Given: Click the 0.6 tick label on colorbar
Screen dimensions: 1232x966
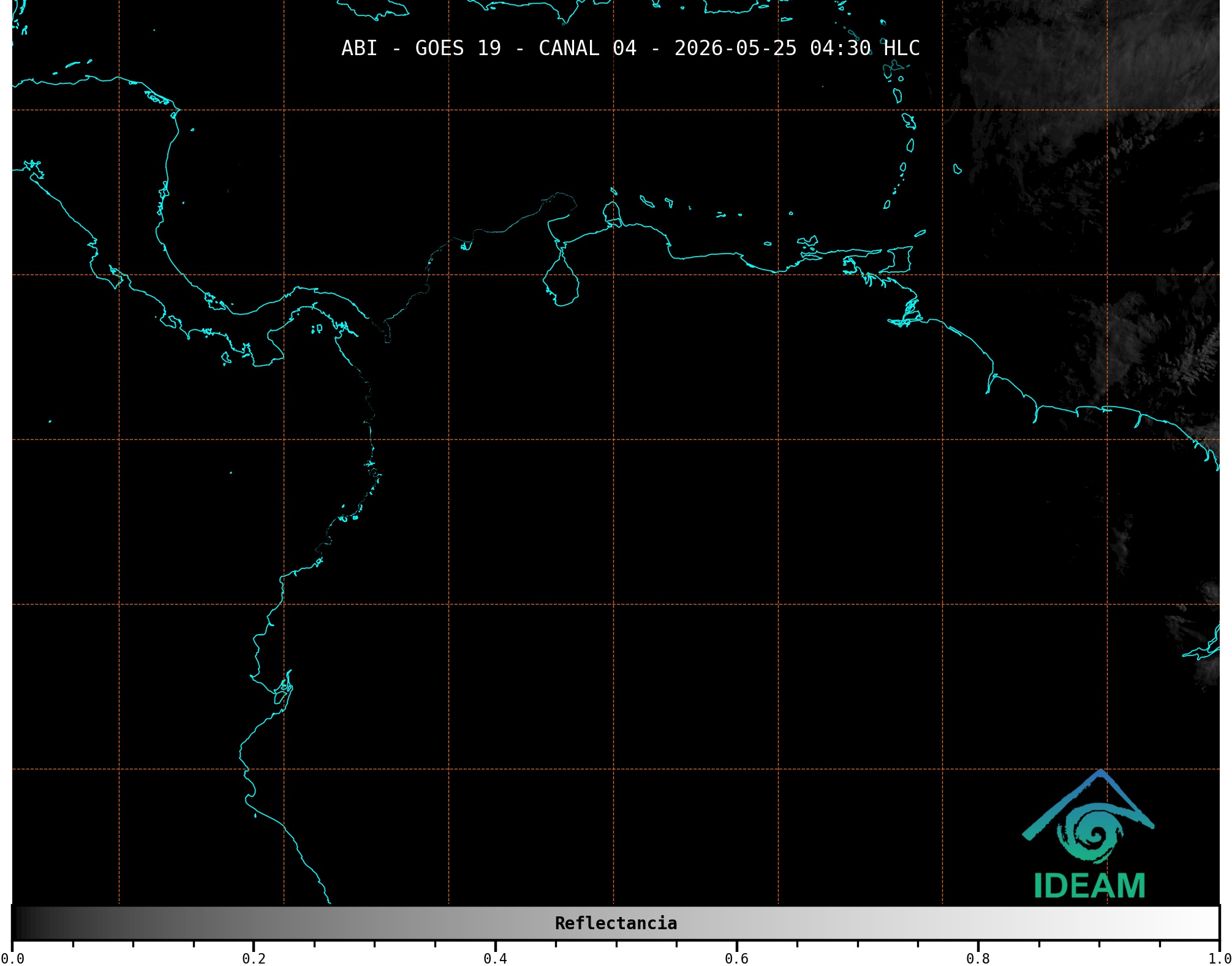Looking at the screenshot, I should (736, 958).
